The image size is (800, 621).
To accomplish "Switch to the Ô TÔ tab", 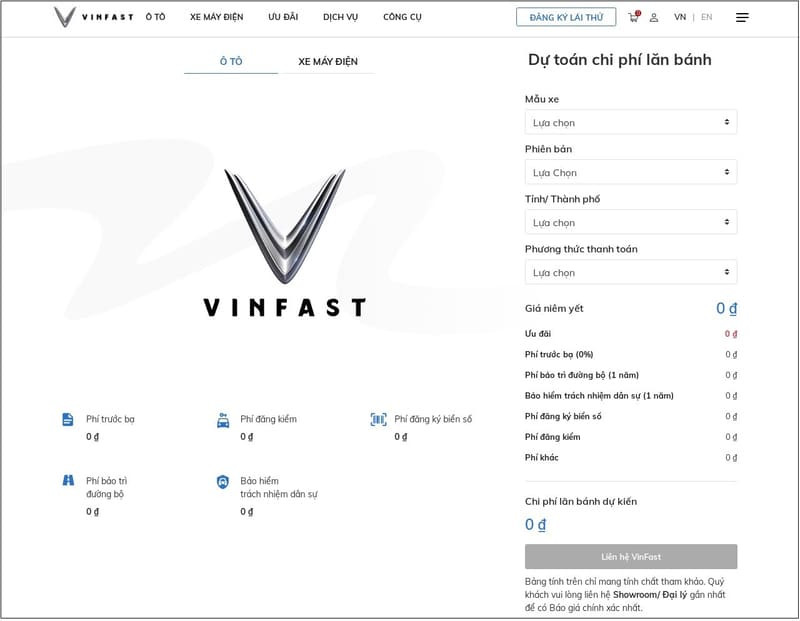I will click(231, 62).
